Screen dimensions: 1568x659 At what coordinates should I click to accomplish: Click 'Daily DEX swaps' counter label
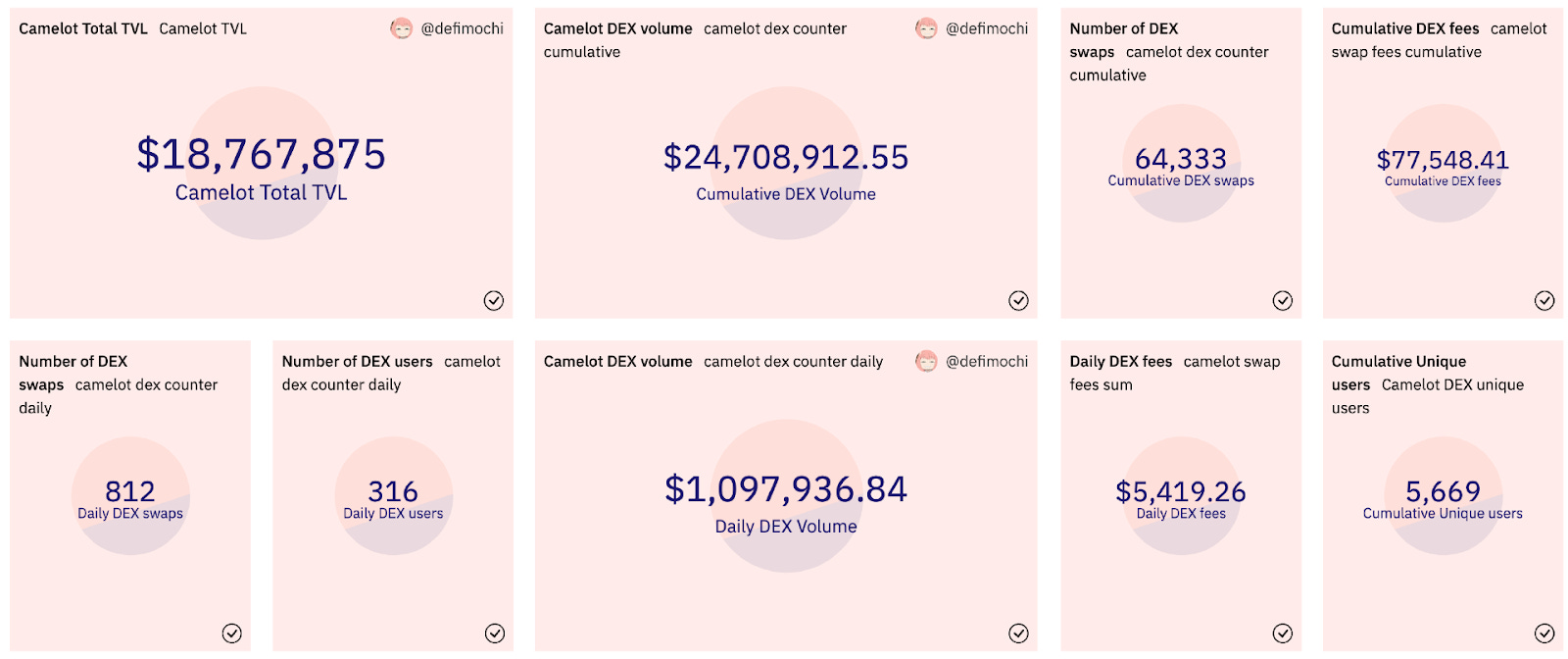click(x=130, y=514)
